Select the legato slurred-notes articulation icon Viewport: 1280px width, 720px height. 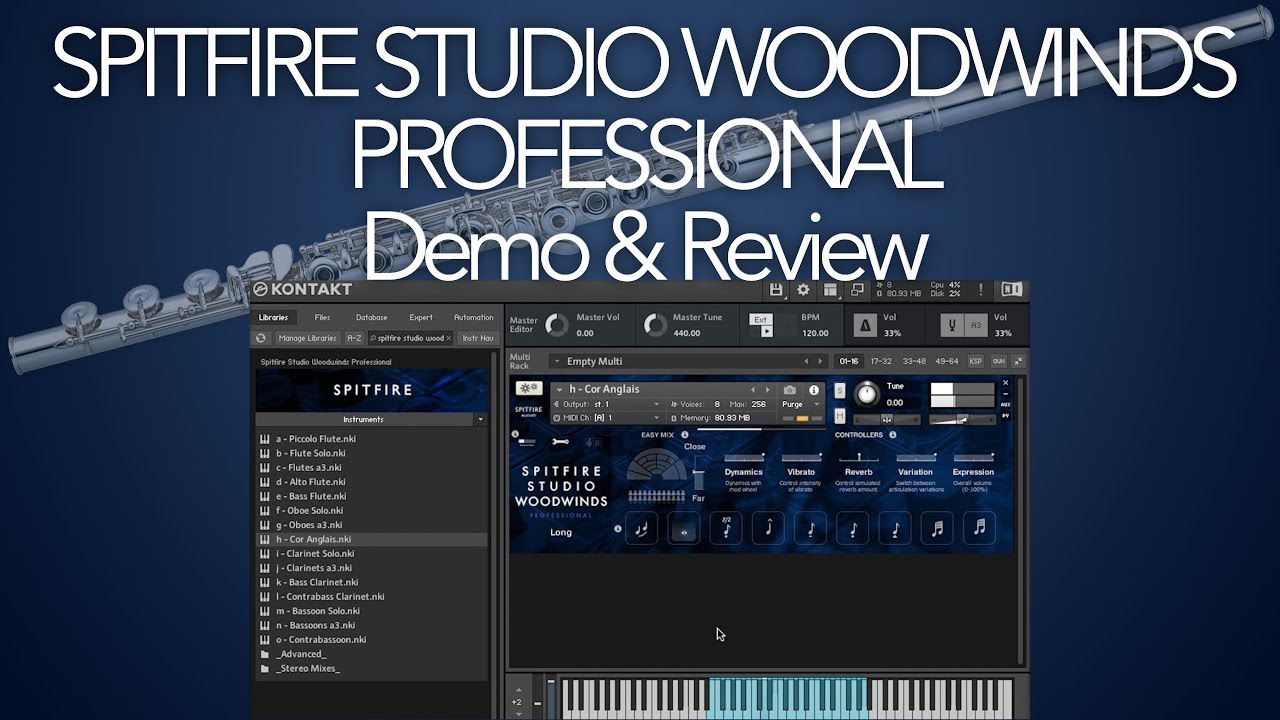(x=641, y=529)
